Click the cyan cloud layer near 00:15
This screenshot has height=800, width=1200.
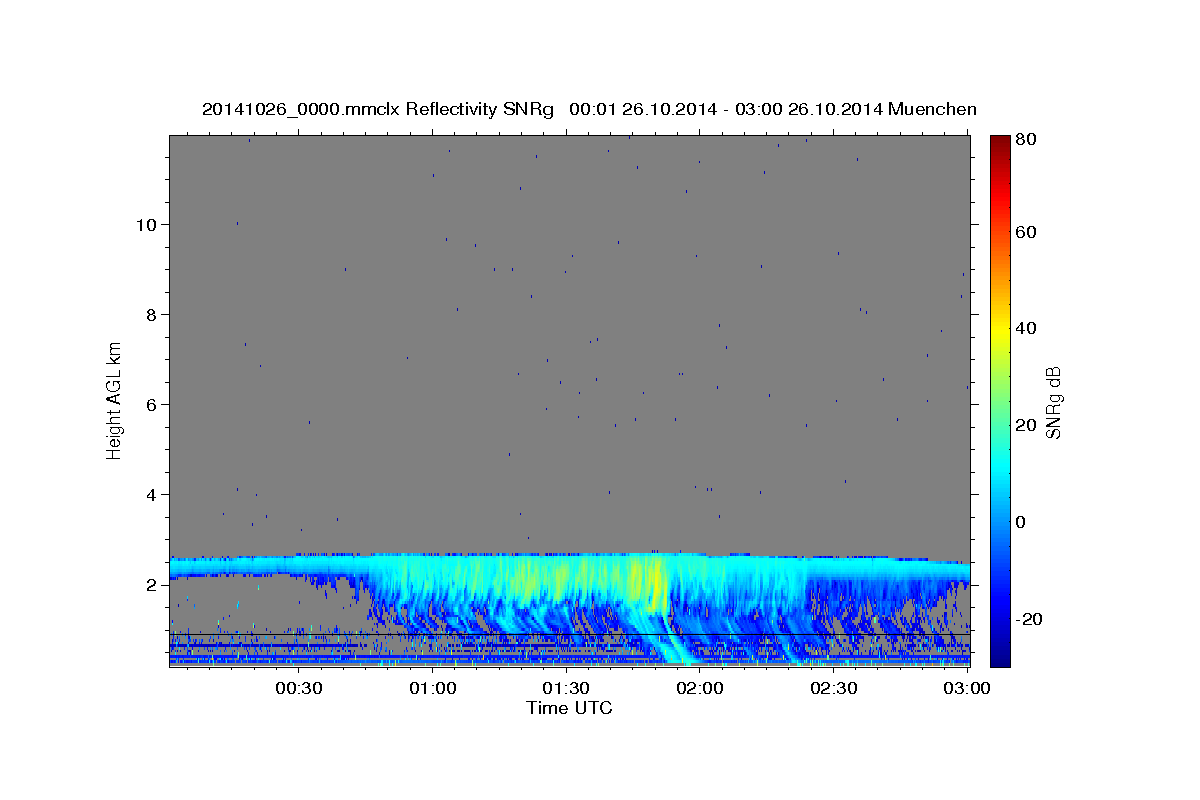(236, 566)
